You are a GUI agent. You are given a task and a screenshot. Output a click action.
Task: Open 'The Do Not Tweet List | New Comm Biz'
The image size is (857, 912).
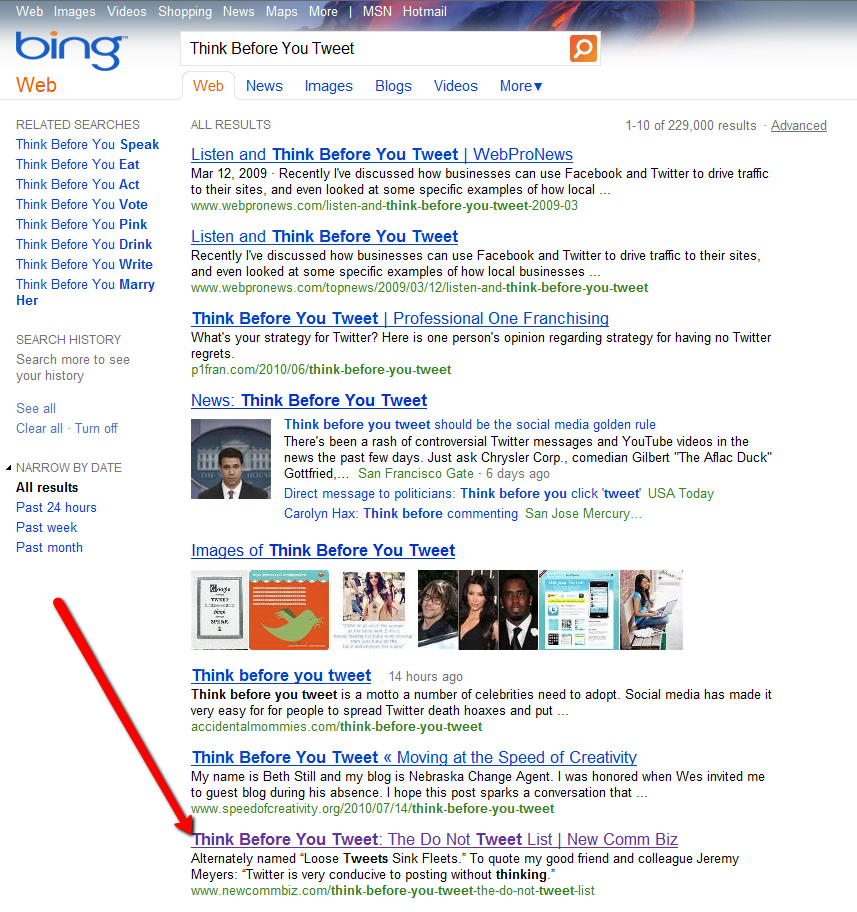(x=435, y=839)
